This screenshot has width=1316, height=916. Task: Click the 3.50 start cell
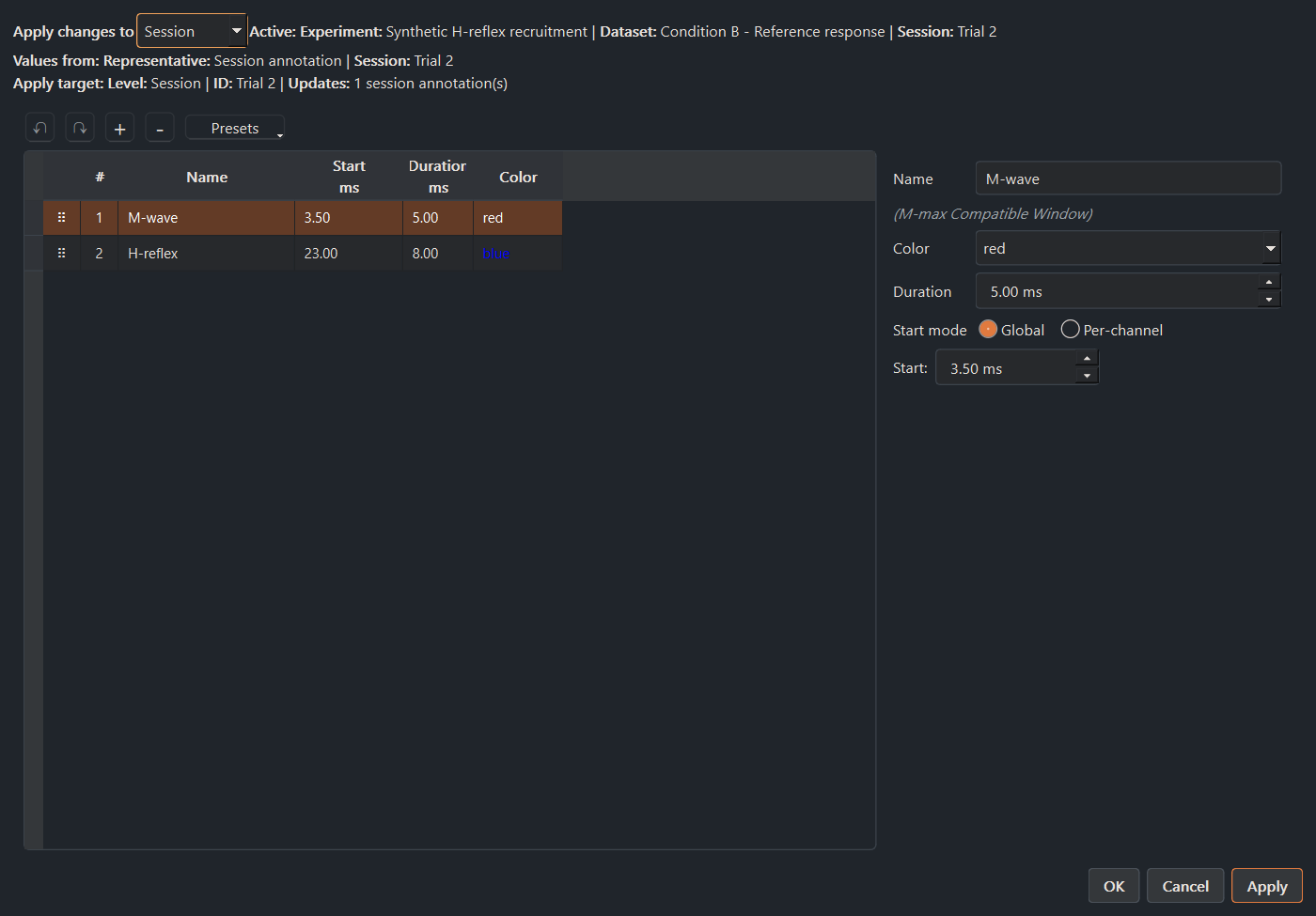349,218
